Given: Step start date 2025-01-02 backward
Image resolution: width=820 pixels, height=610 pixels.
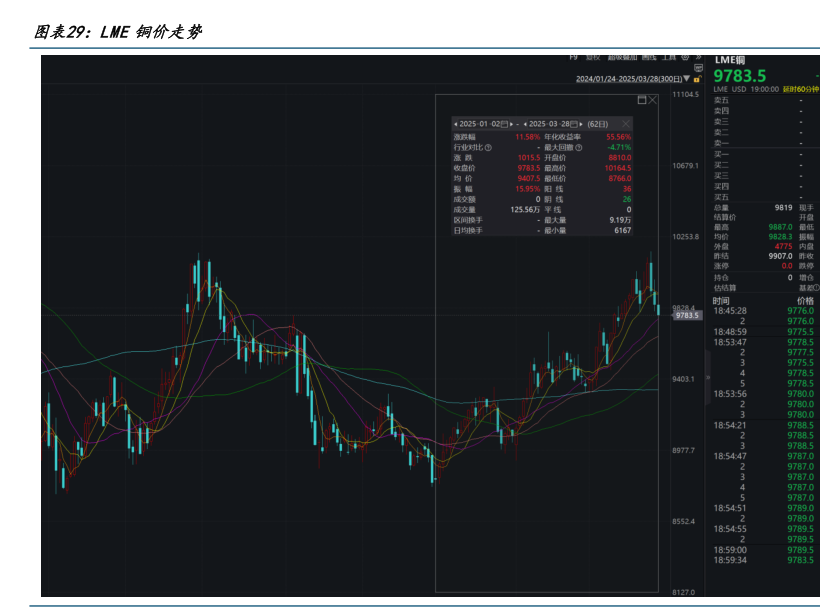Looking at the screenshot, I should pyautogui.click(x=455, y=124).
